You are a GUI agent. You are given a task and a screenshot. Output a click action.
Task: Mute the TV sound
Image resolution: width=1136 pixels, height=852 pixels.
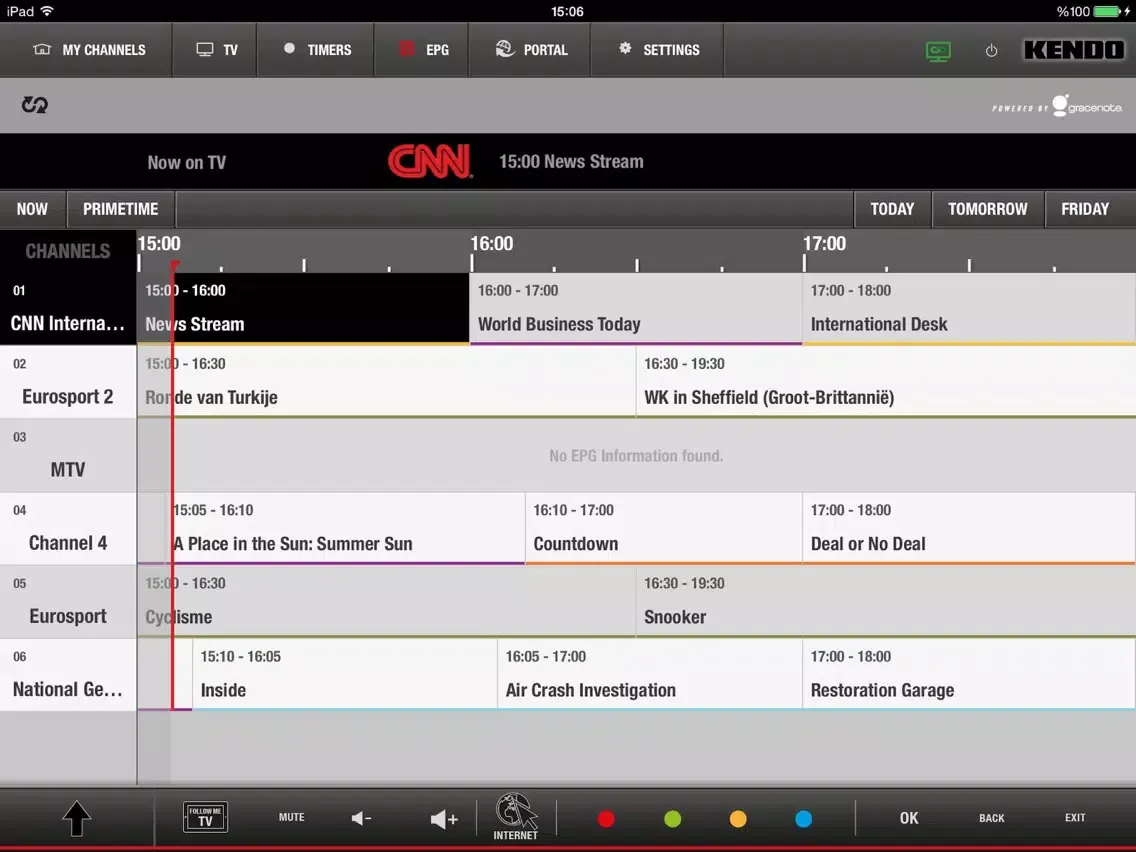pyautogui.click(x=292, y=817)
